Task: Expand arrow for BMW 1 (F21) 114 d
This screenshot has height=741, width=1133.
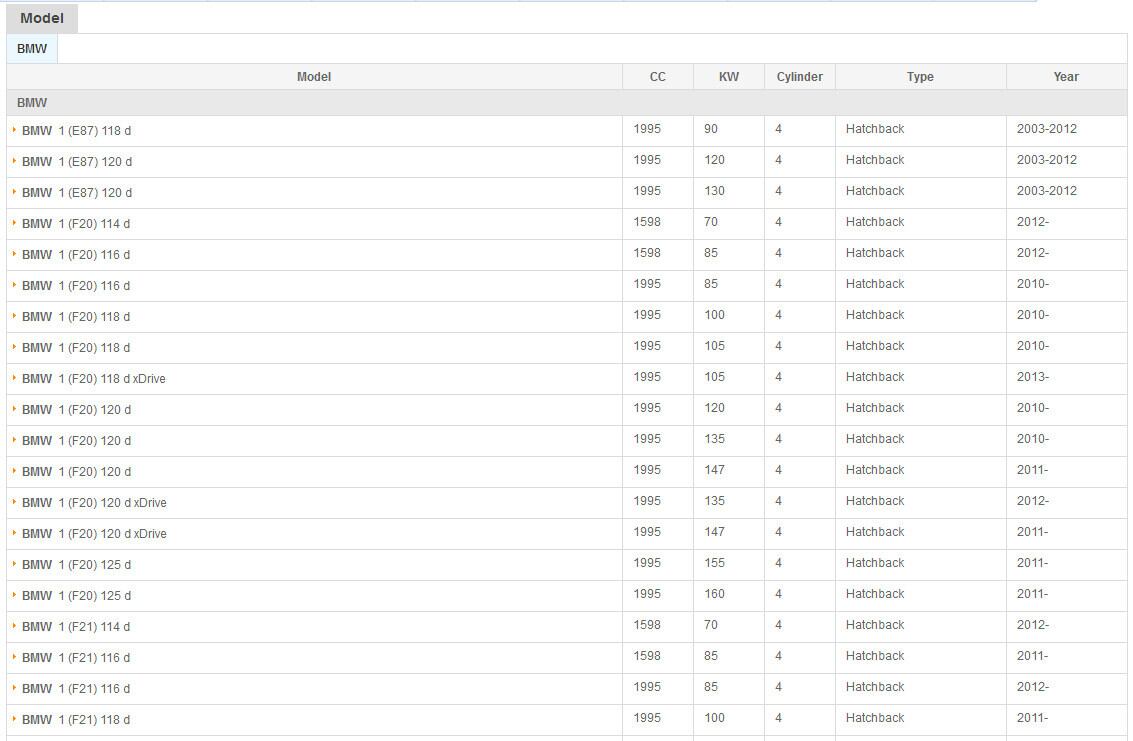Action: coord(14,626)
